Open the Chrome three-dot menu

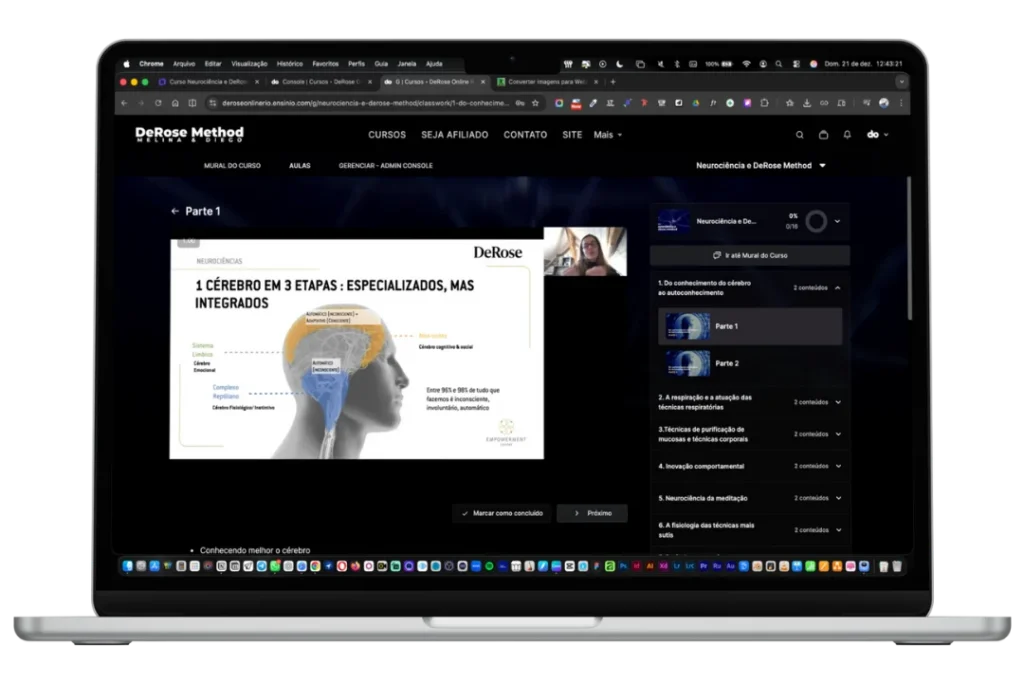pyautogui.click(x=901, y=103)
